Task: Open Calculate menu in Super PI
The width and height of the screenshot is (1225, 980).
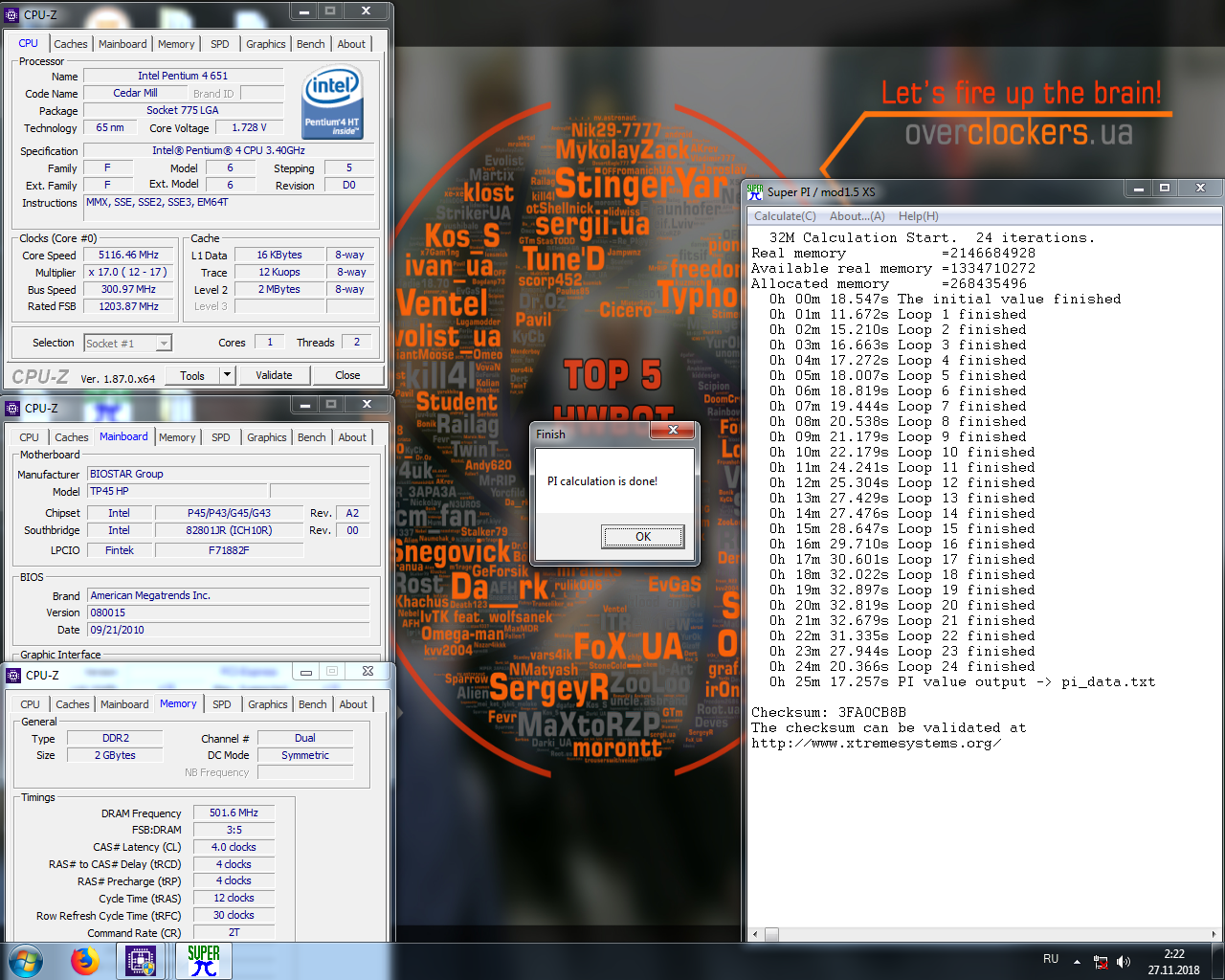Action: click(785, 216)
